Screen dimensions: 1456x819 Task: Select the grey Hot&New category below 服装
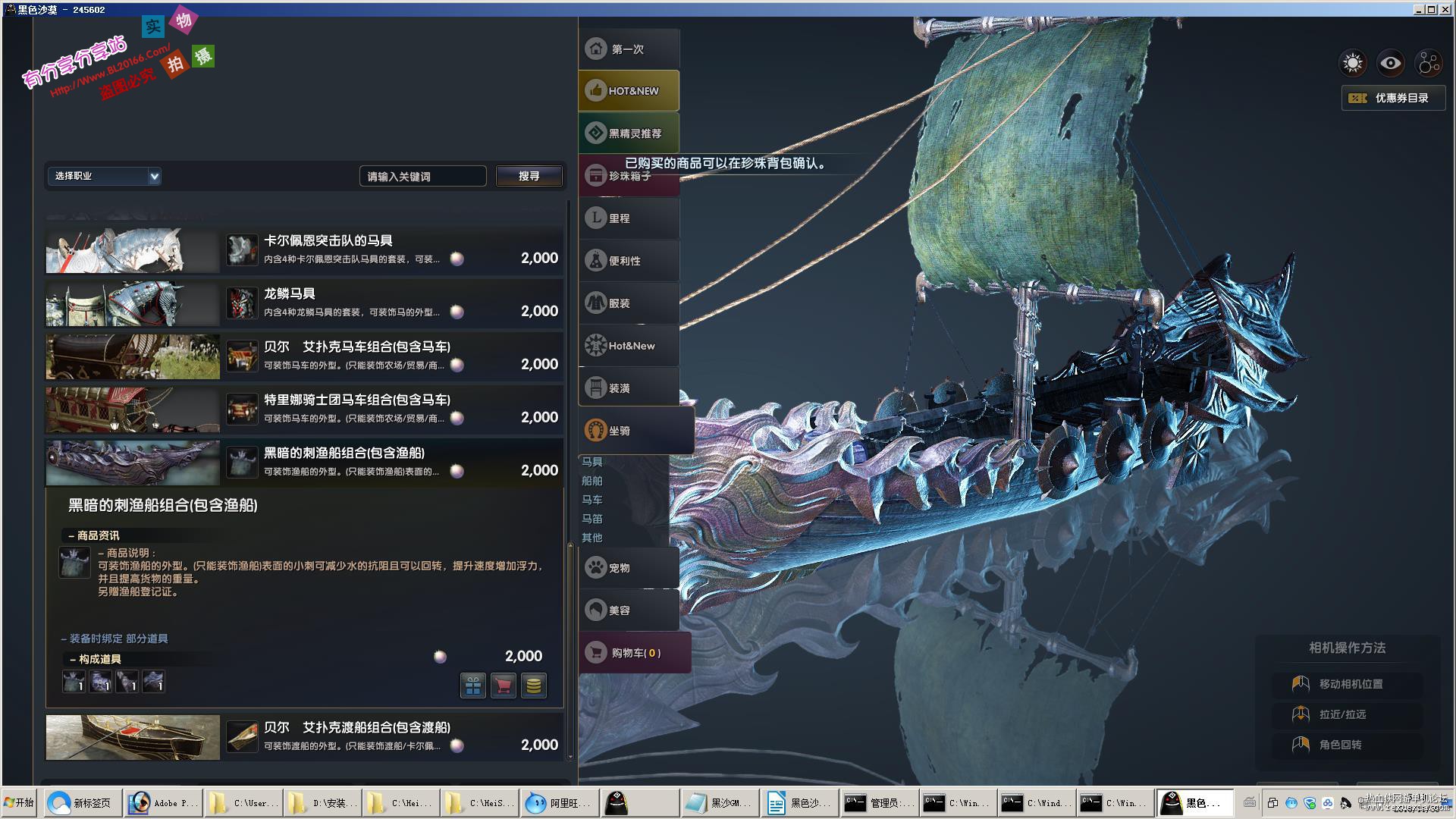[629, 346]
